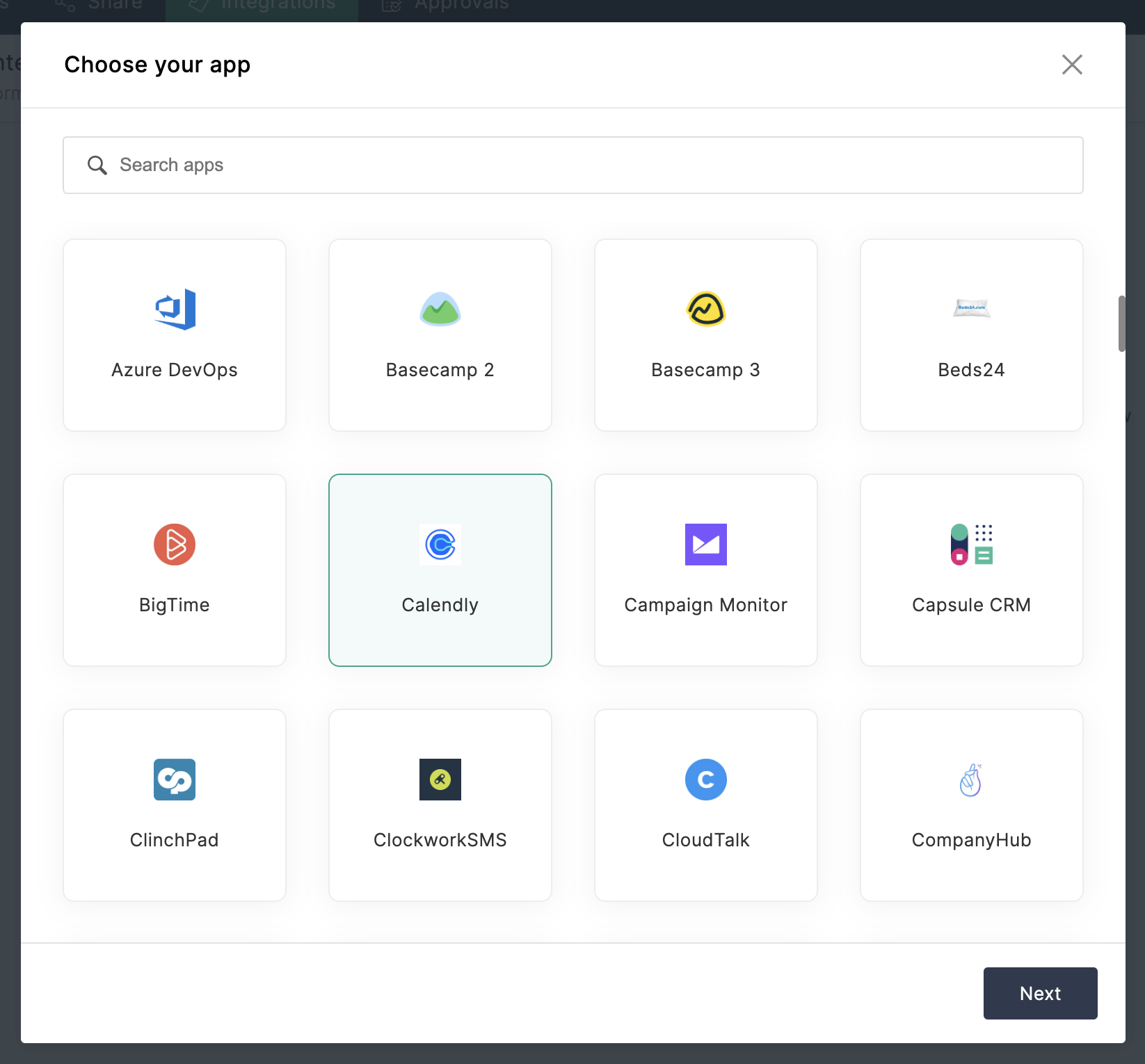
Task: Click the Capsule CRM label
Action: pos(972,605)
